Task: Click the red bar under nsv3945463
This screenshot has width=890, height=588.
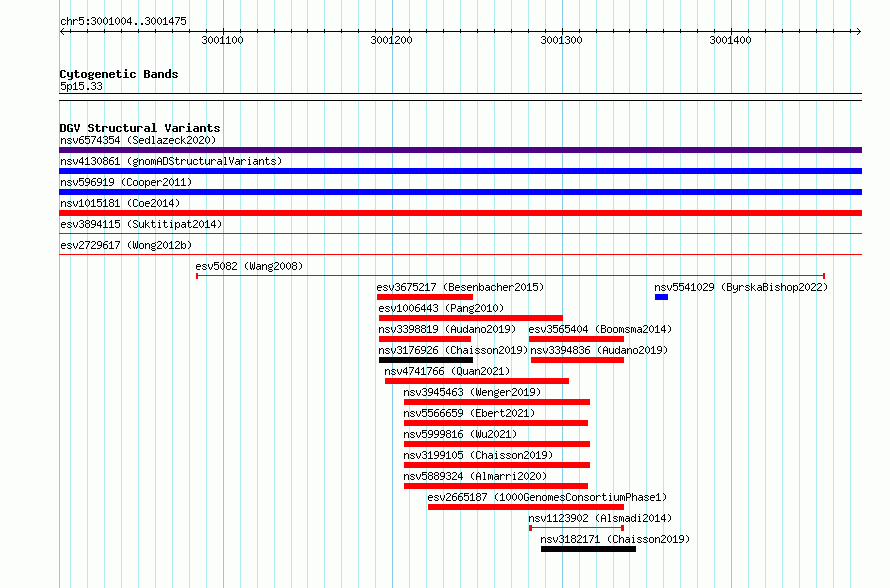Action: coord(497,402)
